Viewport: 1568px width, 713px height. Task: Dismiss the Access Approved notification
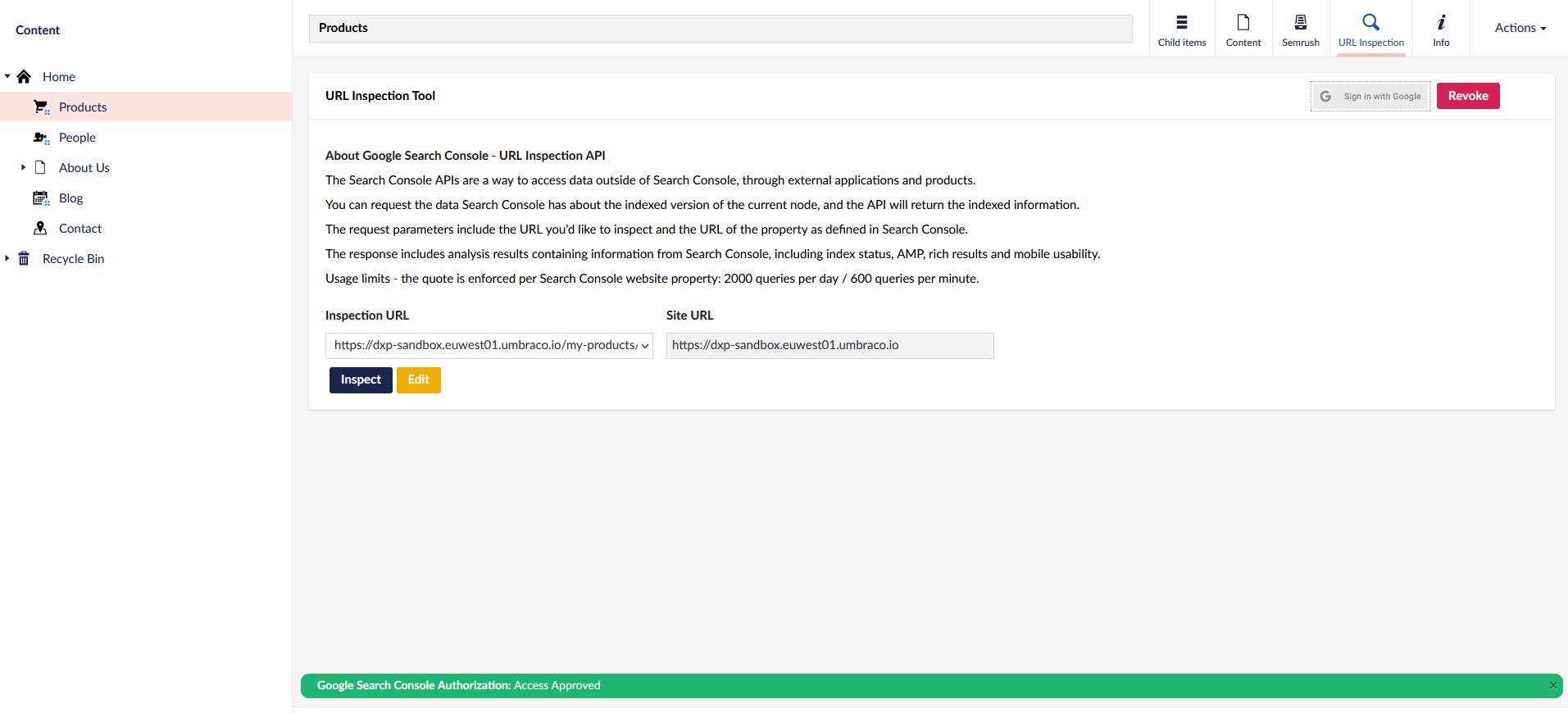1552,686
